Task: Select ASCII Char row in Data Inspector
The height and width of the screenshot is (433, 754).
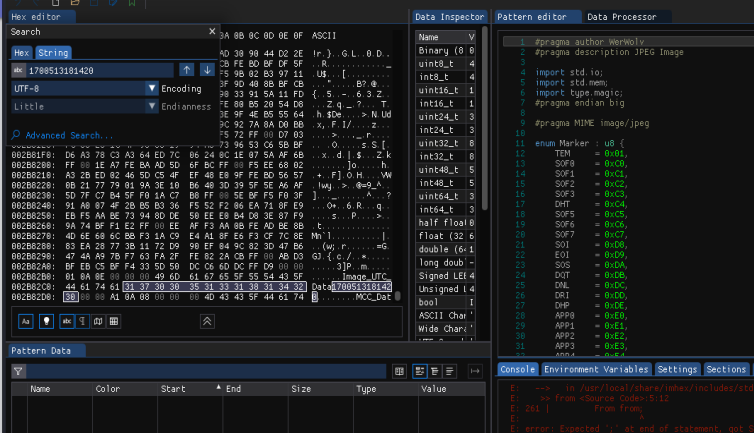Action: pyautogui.click(x=445, y=315)
